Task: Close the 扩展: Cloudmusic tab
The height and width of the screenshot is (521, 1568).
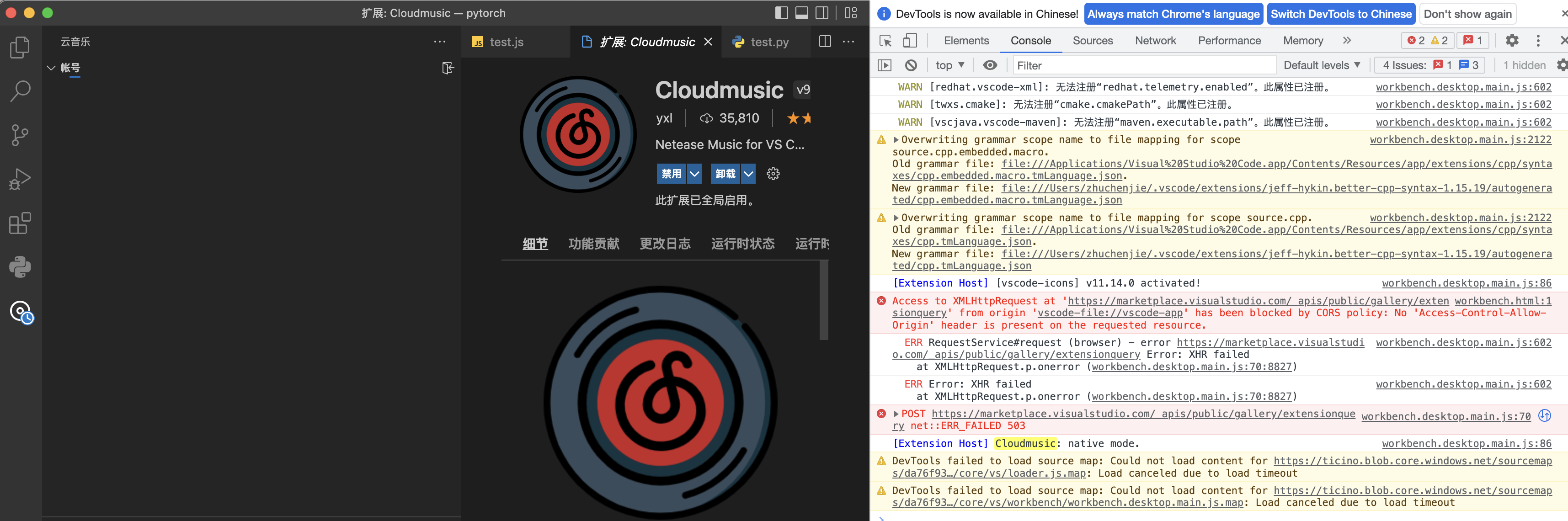Action: [x=708, y=42]
